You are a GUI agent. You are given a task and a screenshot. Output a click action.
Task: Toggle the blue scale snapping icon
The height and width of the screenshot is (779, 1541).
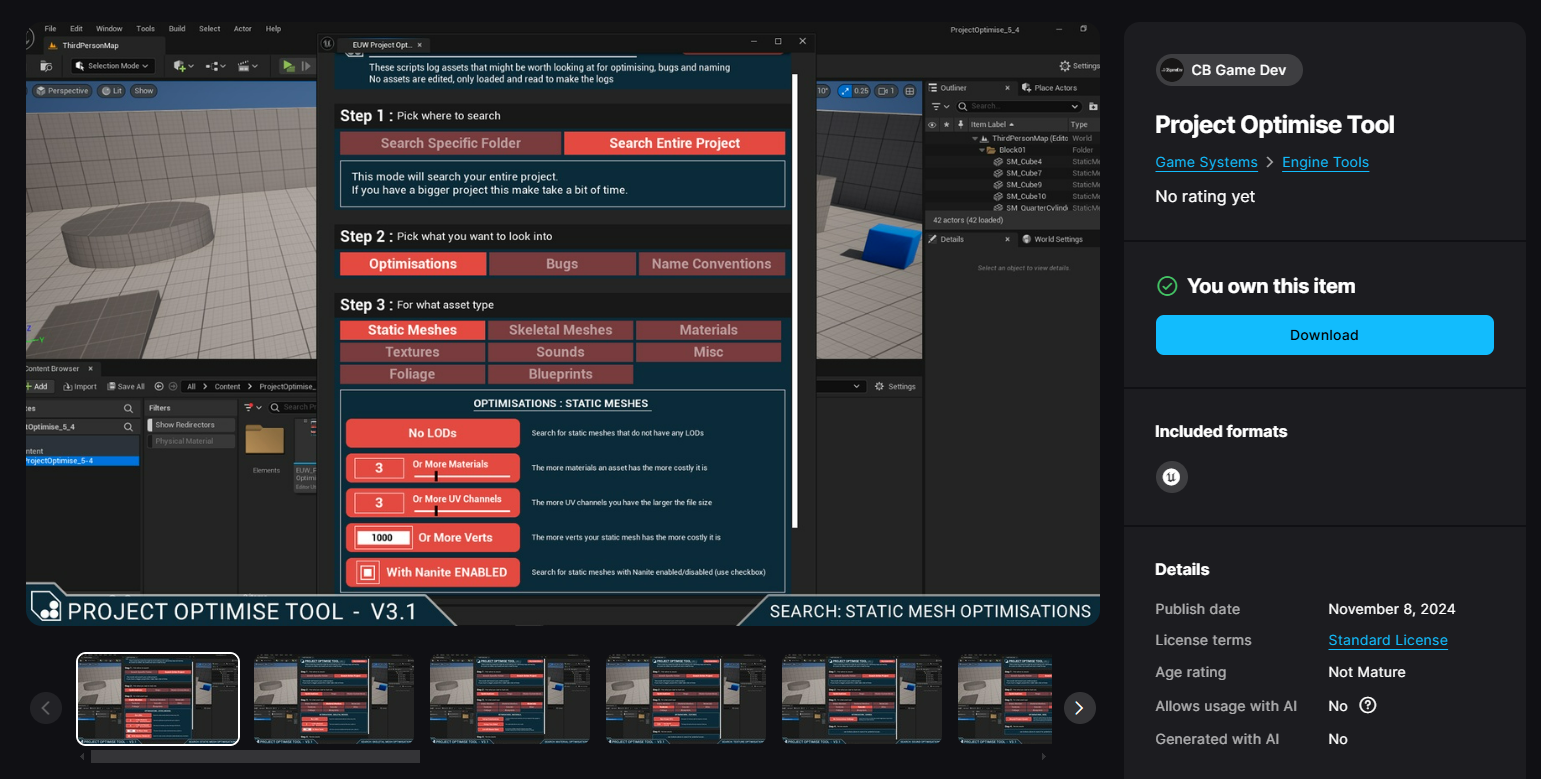[x=845, y=91]
